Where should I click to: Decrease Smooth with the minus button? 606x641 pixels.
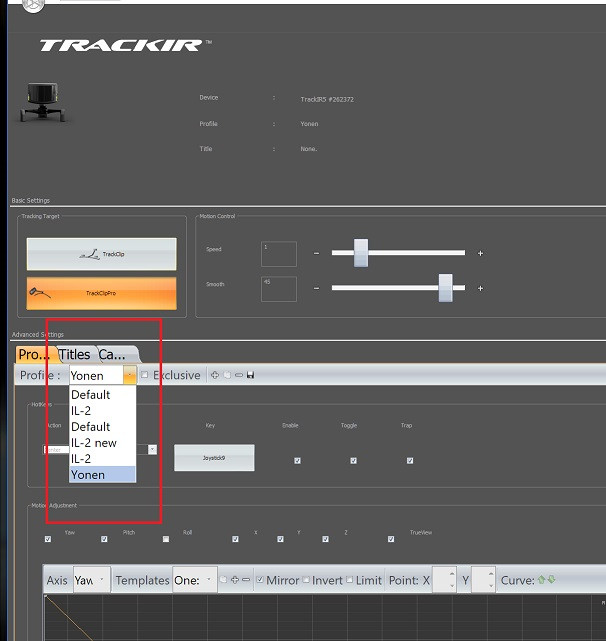coord(316,288)
